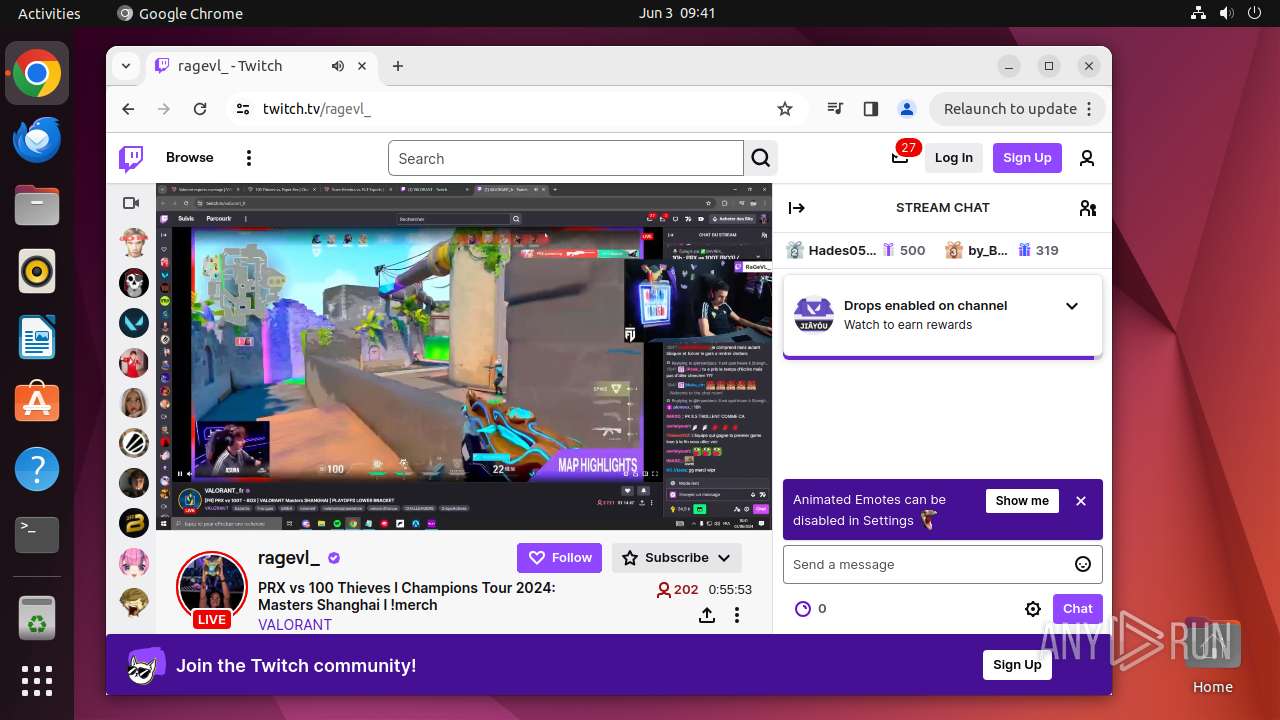
Task: Open the chat community users list
Action: [1088, 208]
